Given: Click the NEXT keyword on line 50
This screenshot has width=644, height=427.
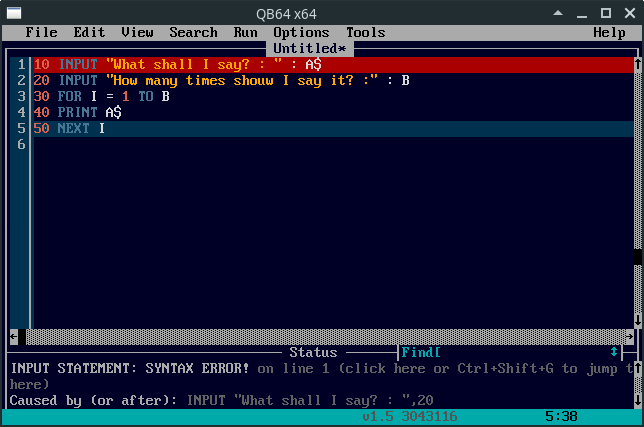Looking at the screenshot, I should 74,129.
